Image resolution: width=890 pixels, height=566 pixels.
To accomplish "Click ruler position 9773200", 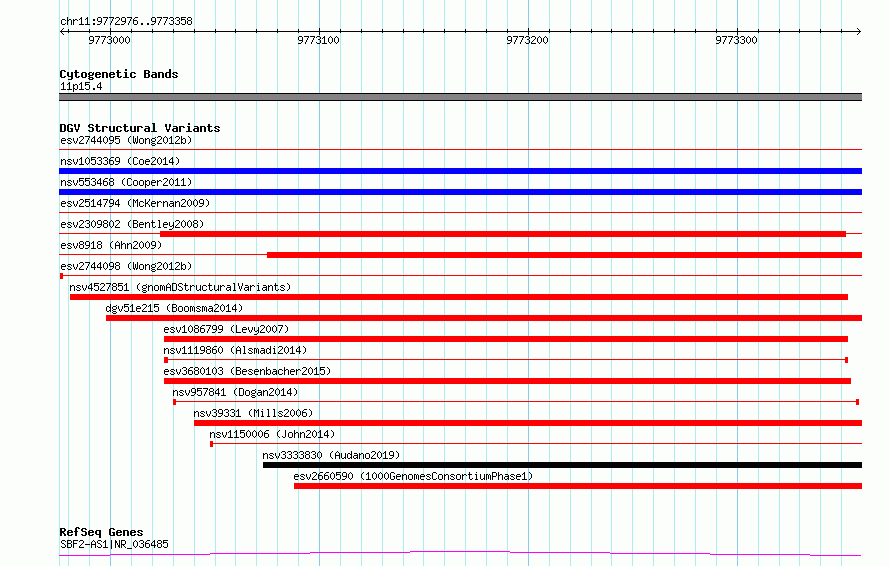I will pyautogui.click(x=527, y=40).
